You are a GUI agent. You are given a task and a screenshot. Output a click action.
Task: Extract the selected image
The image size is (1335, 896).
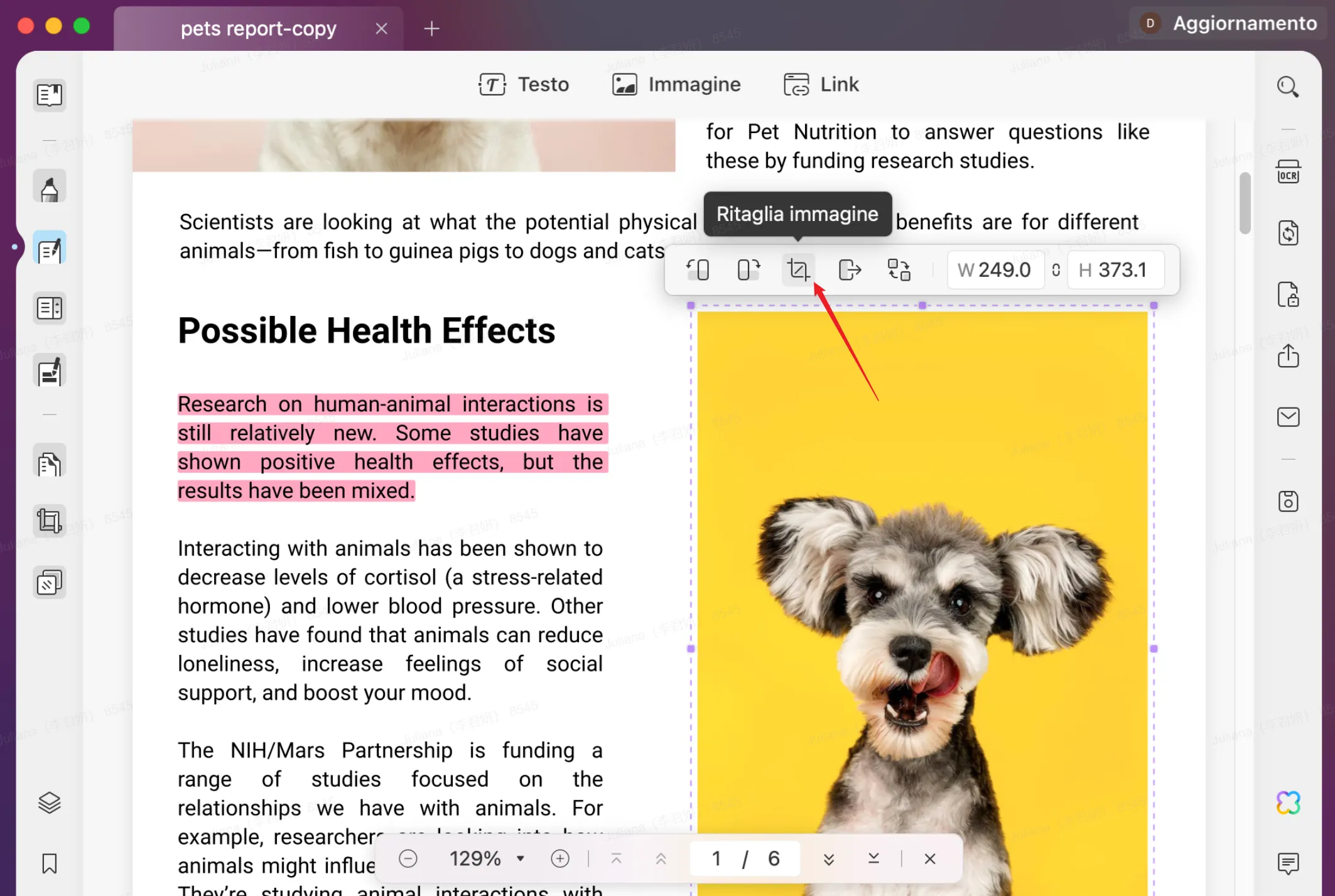(x=849, y=270)
